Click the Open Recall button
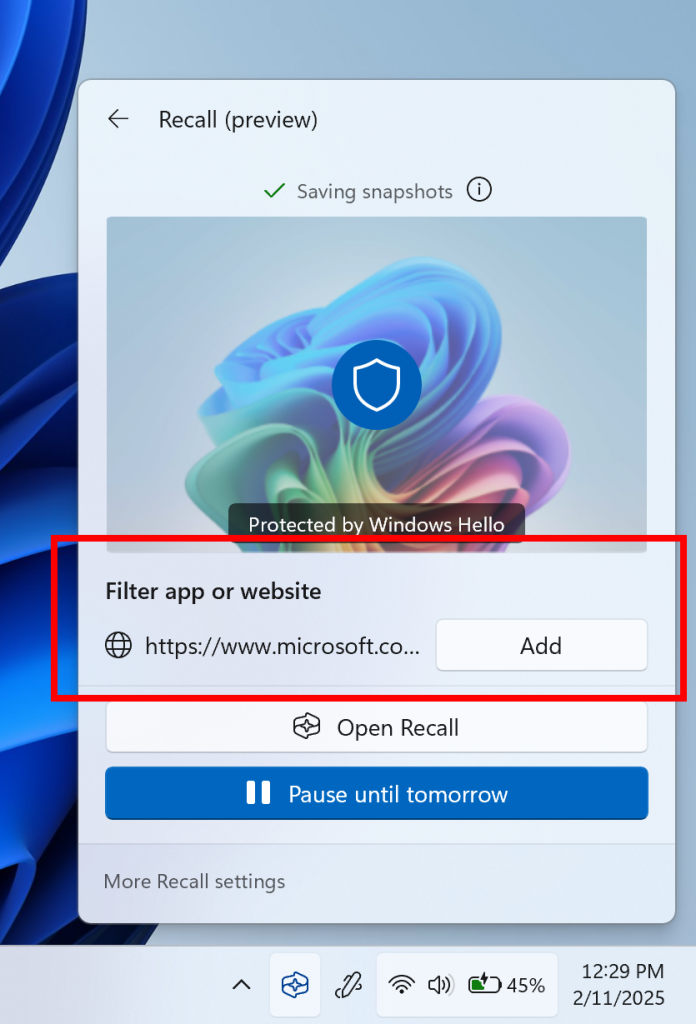This screenshot has width=696, height=1024. click(376, 728)
